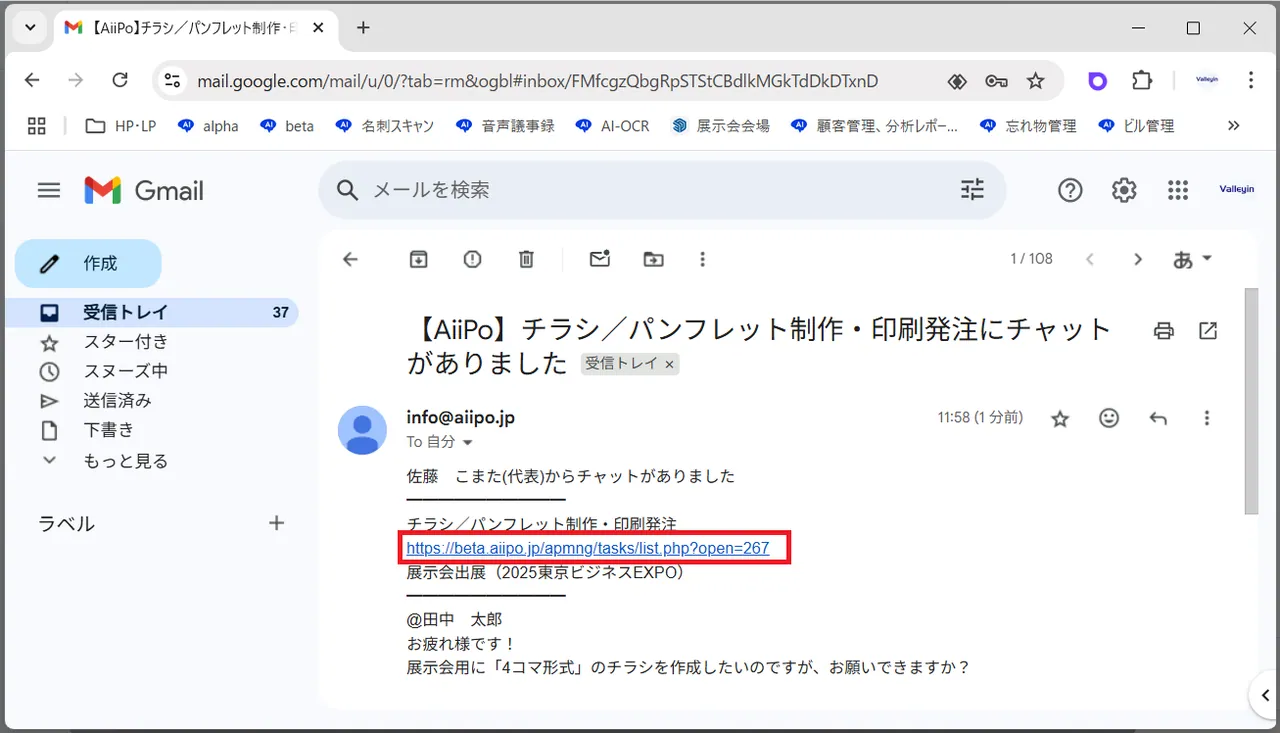Open Chrome menu three dots

tap(1251, 80)
